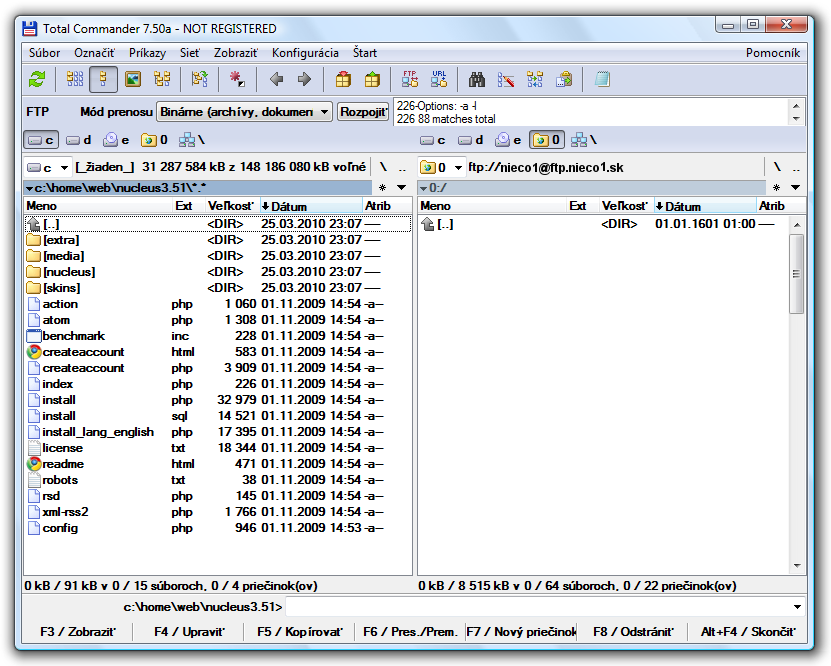Viewport: 831px width, 666px height.
Task: Open right panel drive 0 dropdown
Action: (441, 168)
